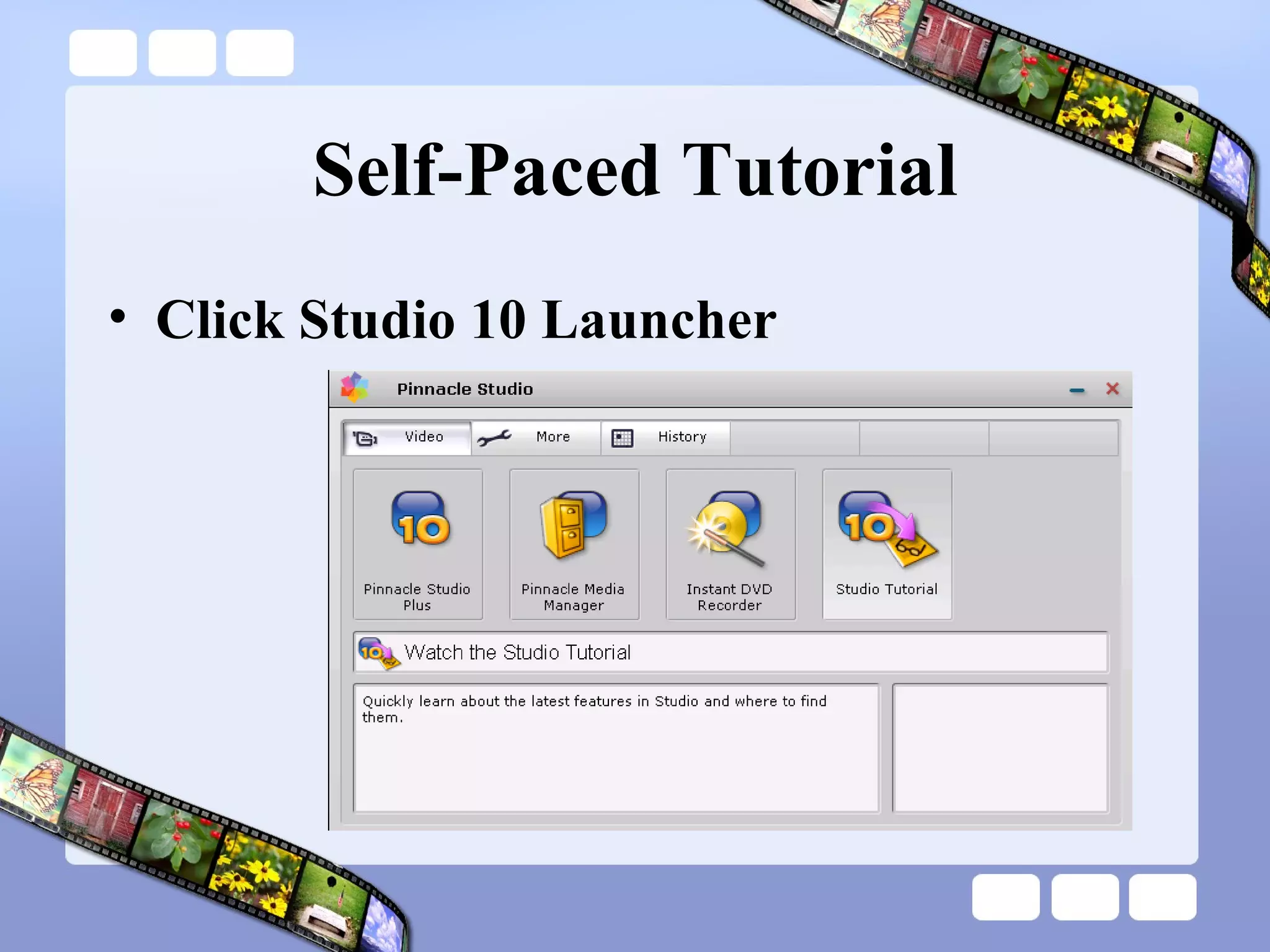
Task: Click the wrench icon on More tab
Action: (494, 438)
